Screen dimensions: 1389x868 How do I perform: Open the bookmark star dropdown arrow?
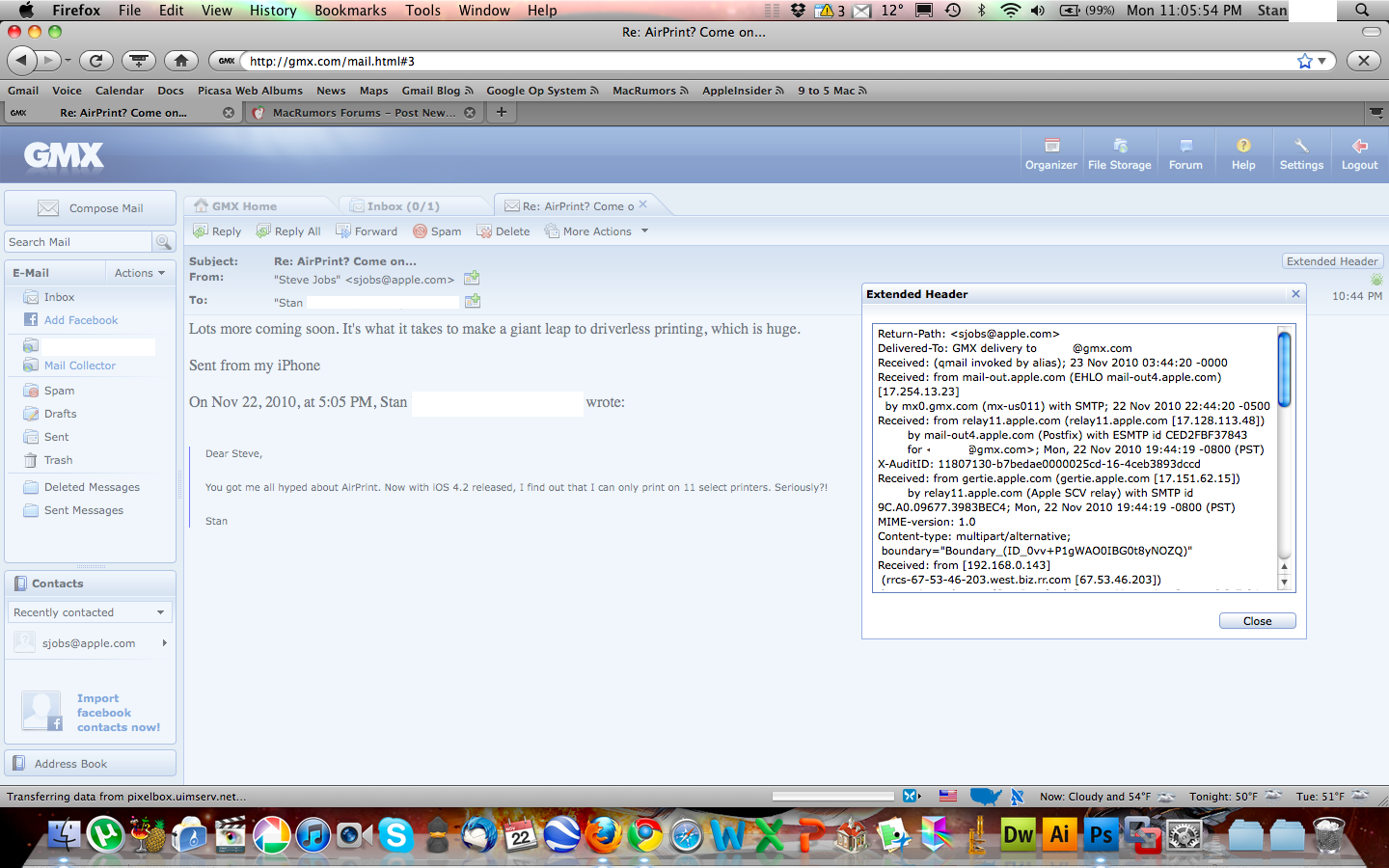coord(1322,61)
